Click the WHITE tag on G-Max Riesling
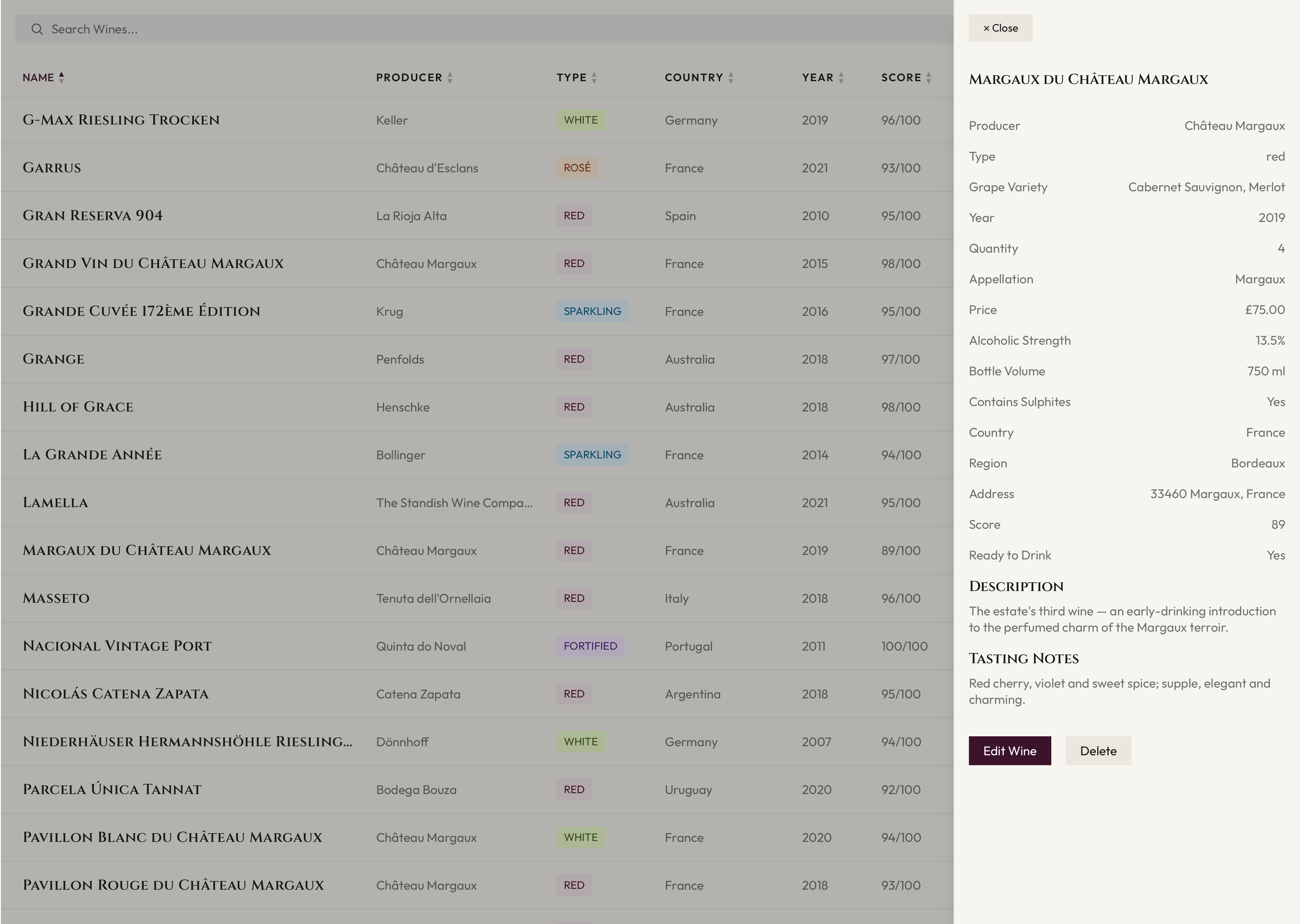The height and width of the screenshot is (924, 1300). point(581,120)
